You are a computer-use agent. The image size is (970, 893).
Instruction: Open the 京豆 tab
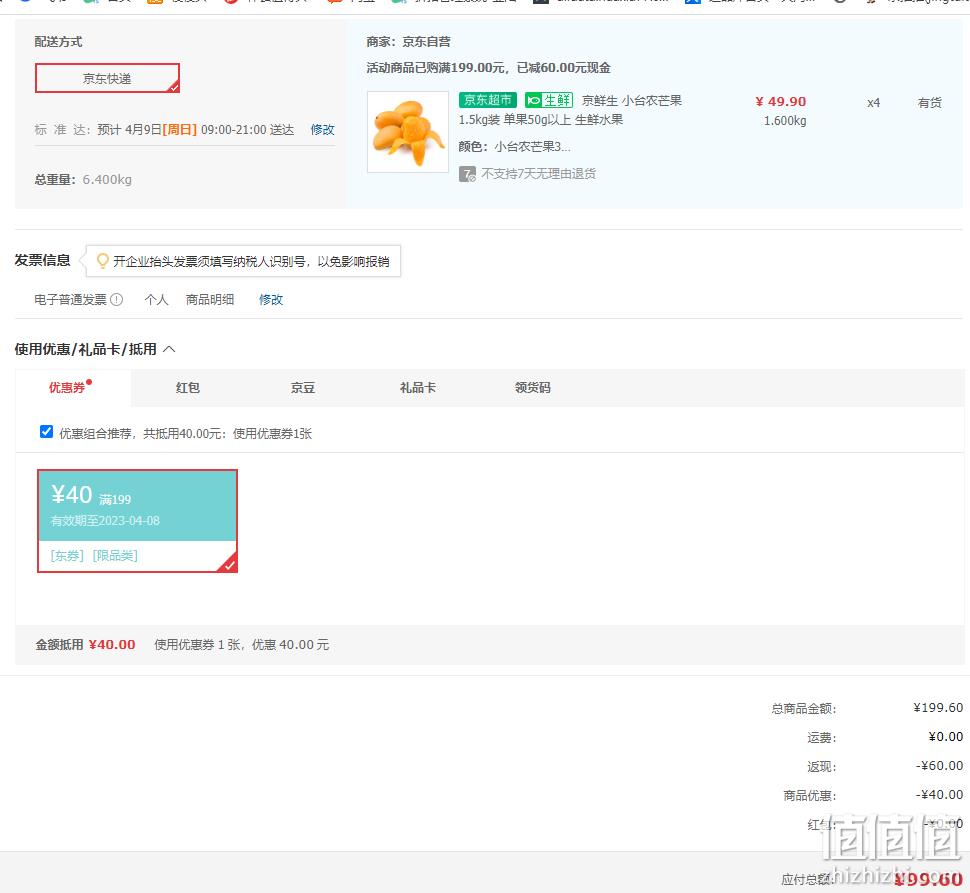click(303, 388)
